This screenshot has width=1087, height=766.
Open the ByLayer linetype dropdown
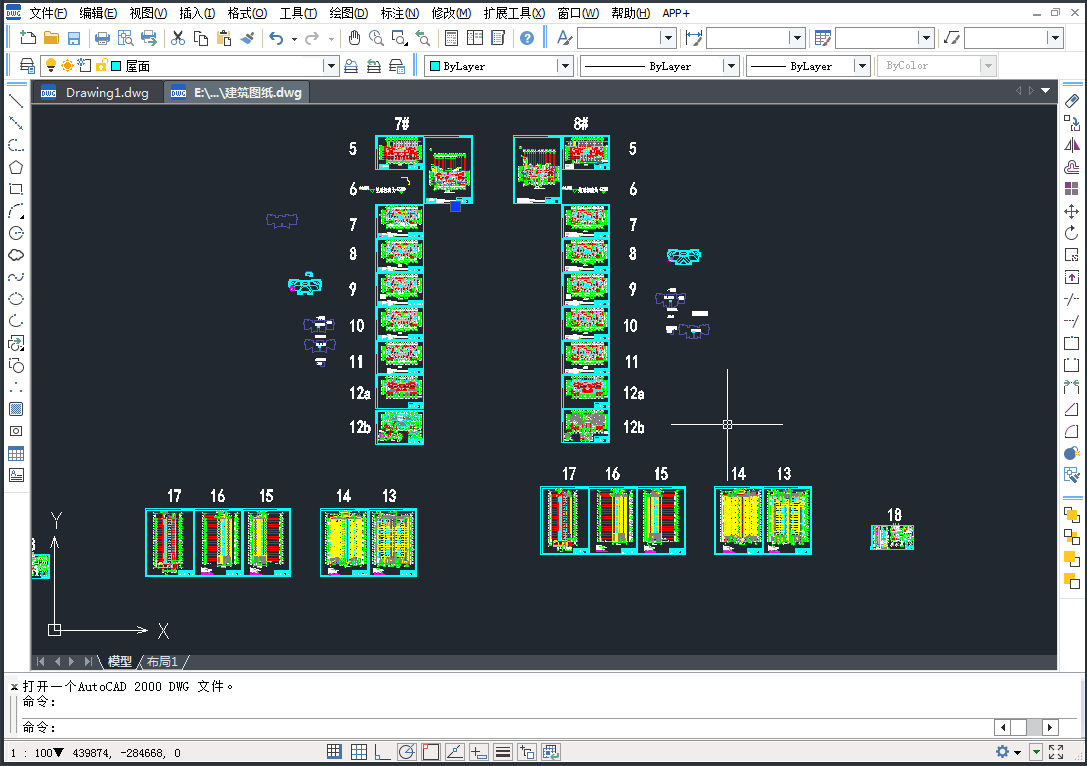(x=731, y=66)
